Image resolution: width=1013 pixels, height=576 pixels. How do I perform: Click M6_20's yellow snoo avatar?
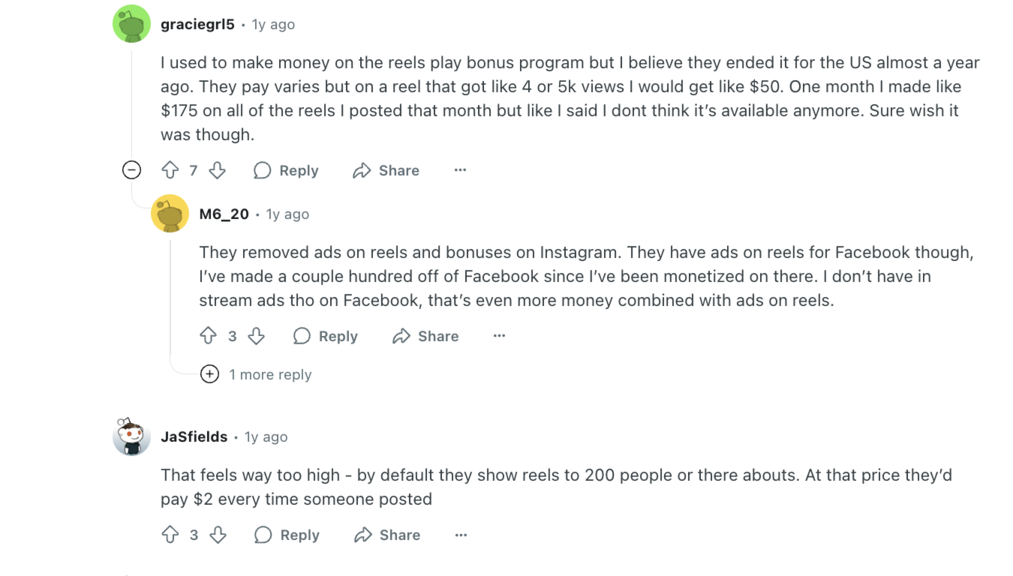coord(170,213)
